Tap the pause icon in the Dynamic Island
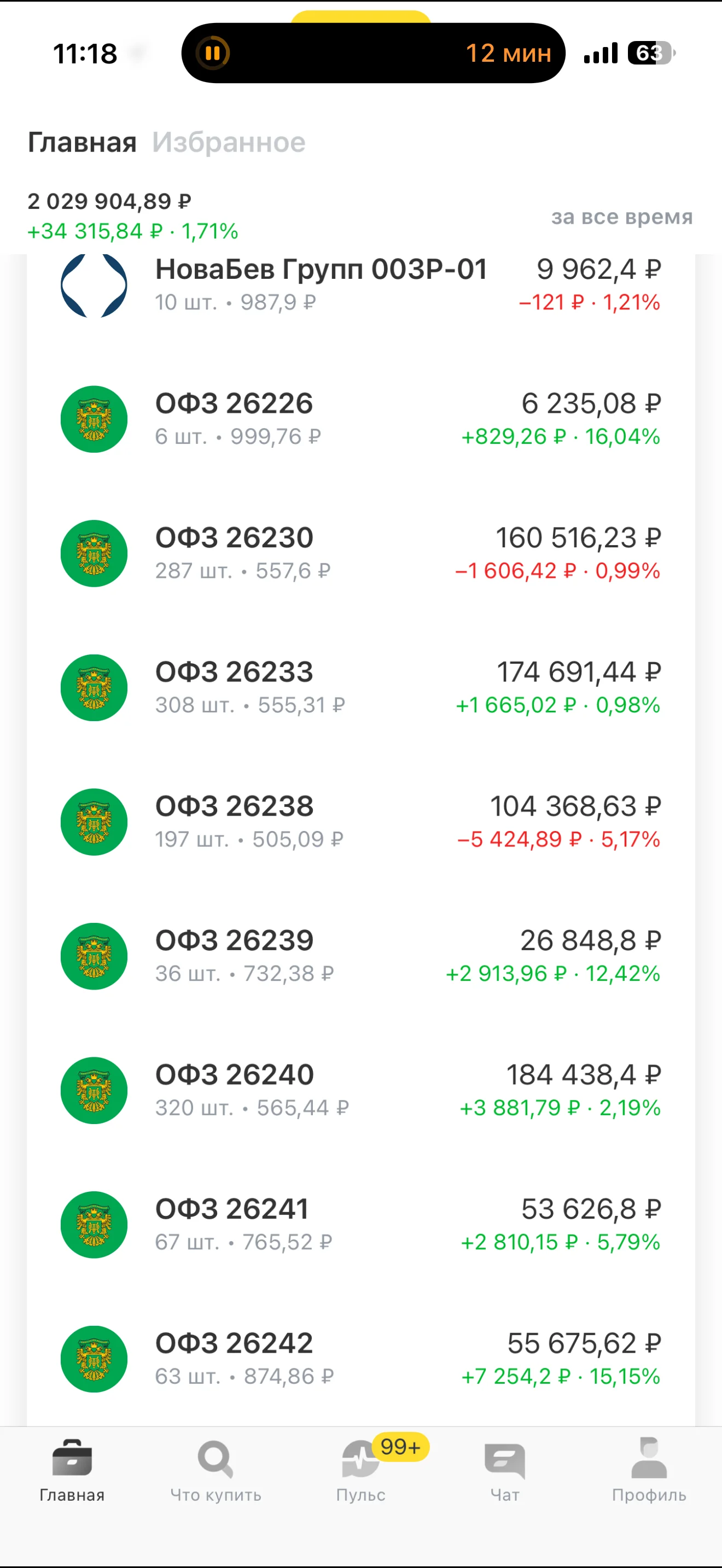The image size is (722, 1568). click(x=212, y=53)
